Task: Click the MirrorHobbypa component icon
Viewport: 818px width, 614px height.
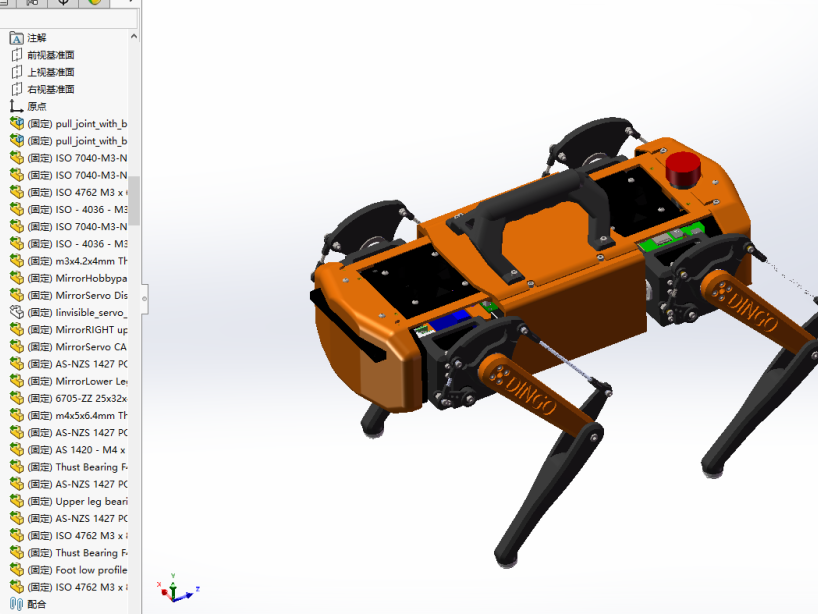Action: tap(16, 278)
